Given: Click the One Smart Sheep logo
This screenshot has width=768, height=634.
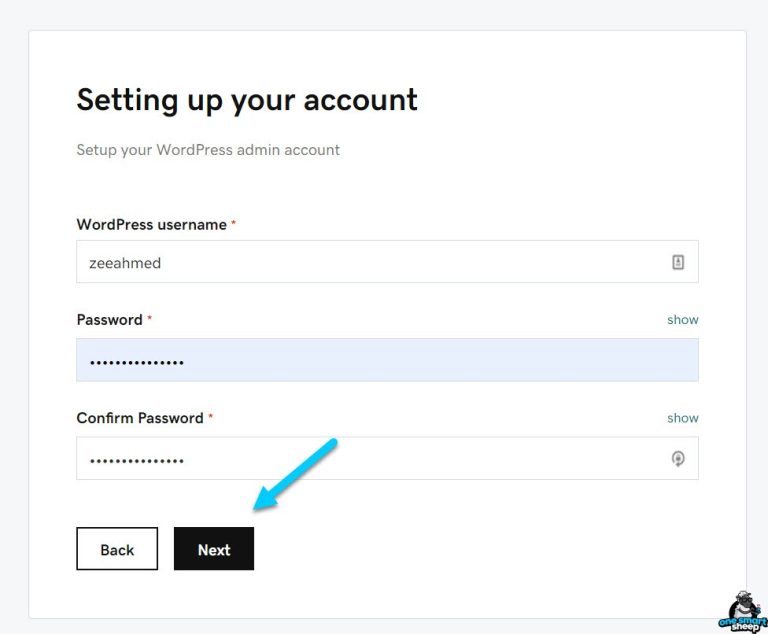Looking at the screenshot, I should click(x=741, y=611).
